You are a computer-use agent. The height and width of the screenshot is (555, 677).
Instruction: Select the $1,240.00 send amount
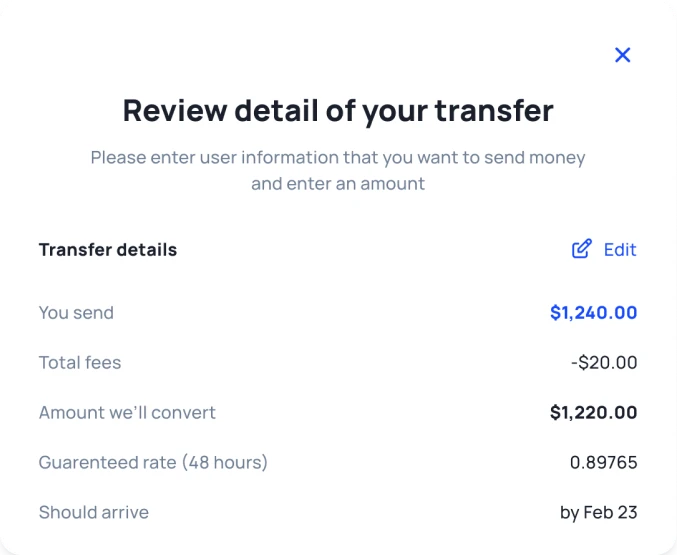tap(593, 313)
